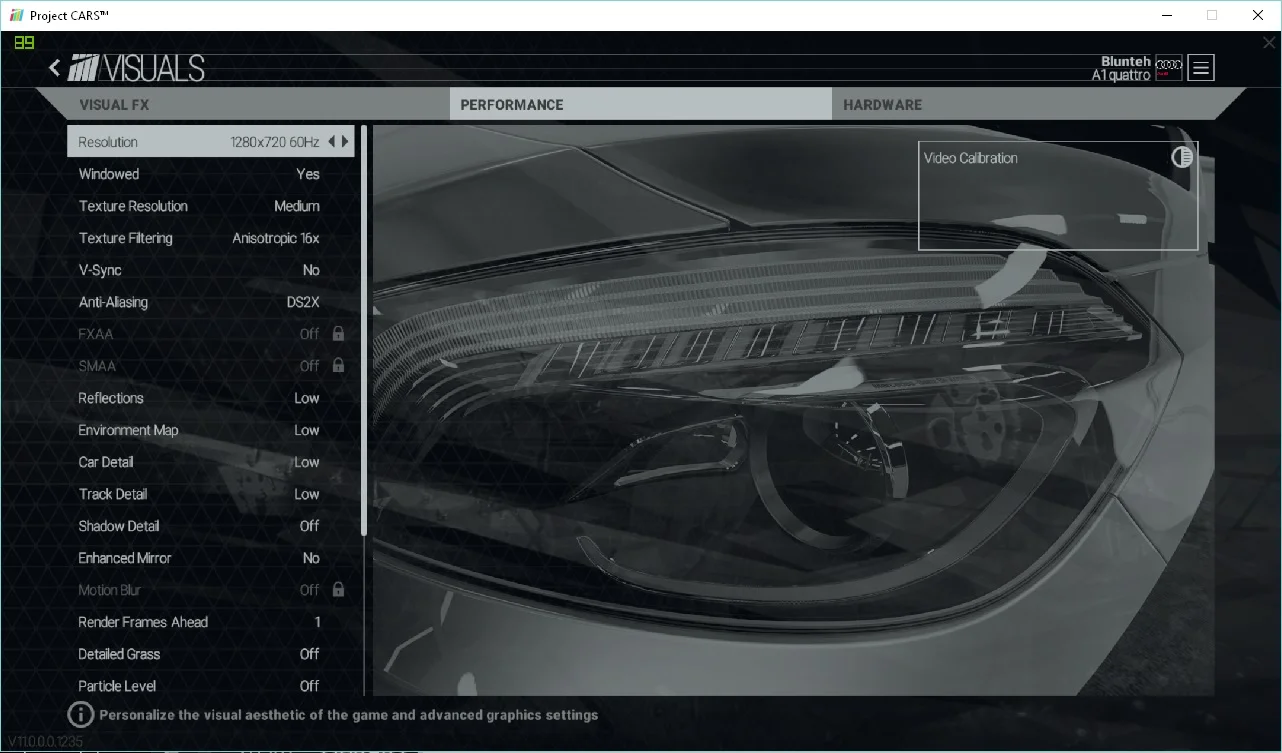Change the Texture Resolution value
This screenshot has height=753, width=1282.
click(x=211, y=206)
